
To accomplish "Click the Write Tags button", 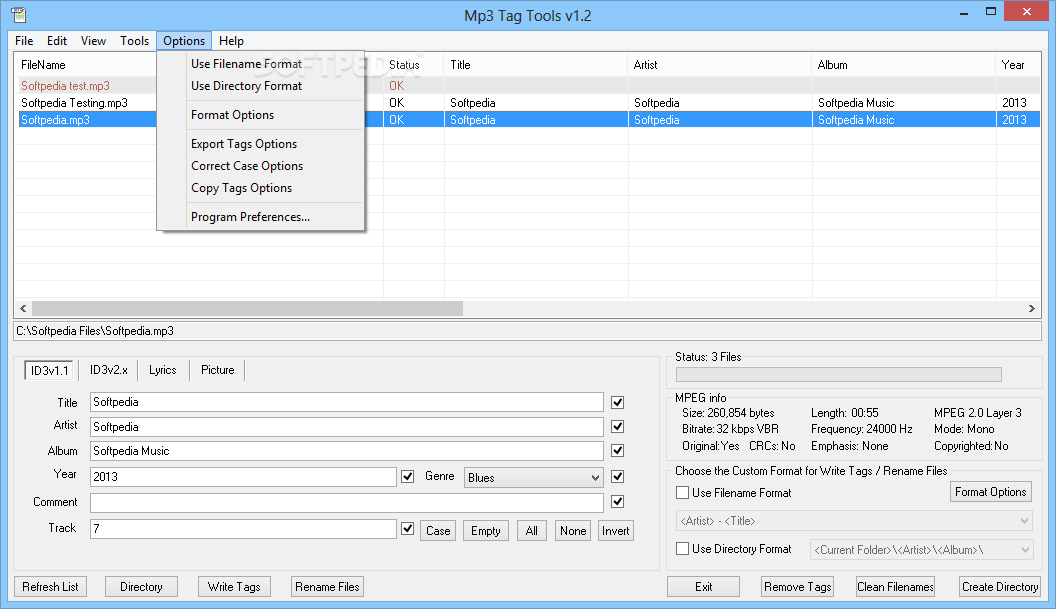I will [x=234, y=587].
